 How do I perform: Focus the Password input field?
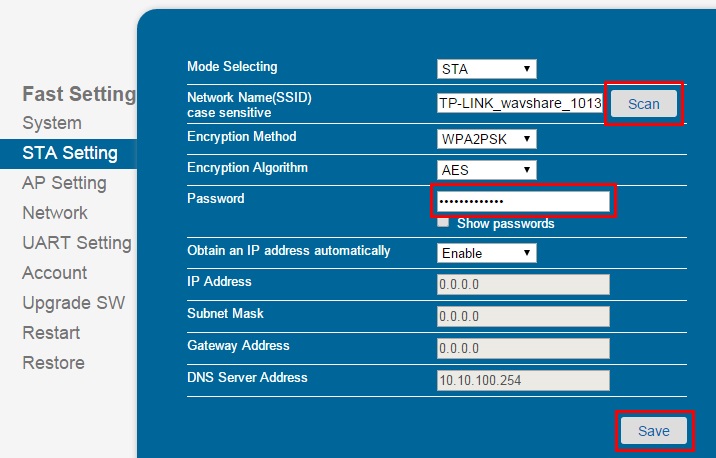523,201
